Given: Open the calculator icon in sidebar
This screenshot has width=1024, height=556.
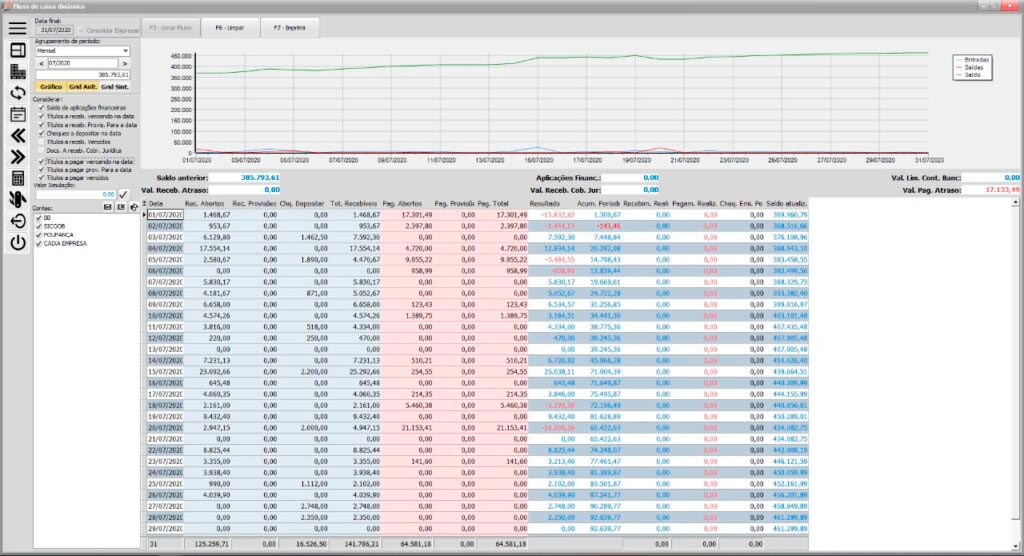Looking at the screenshot, I should (17, 178).
